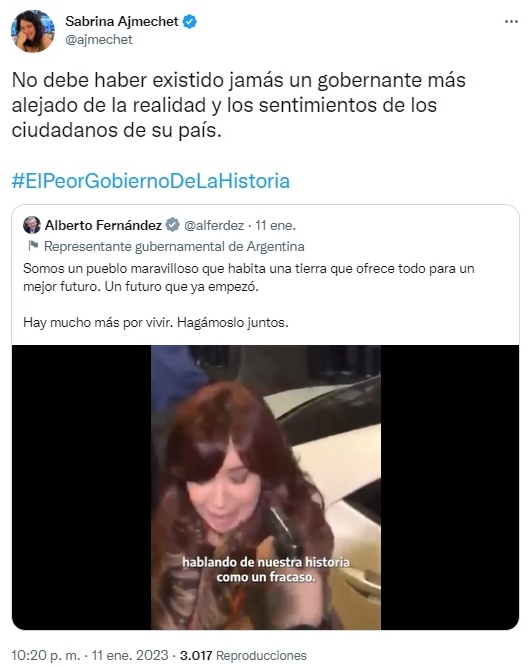Viewport: 531px width, 669px height.
Task: Click Alberto Fernández's small avatar
Action: pos(32,225)
